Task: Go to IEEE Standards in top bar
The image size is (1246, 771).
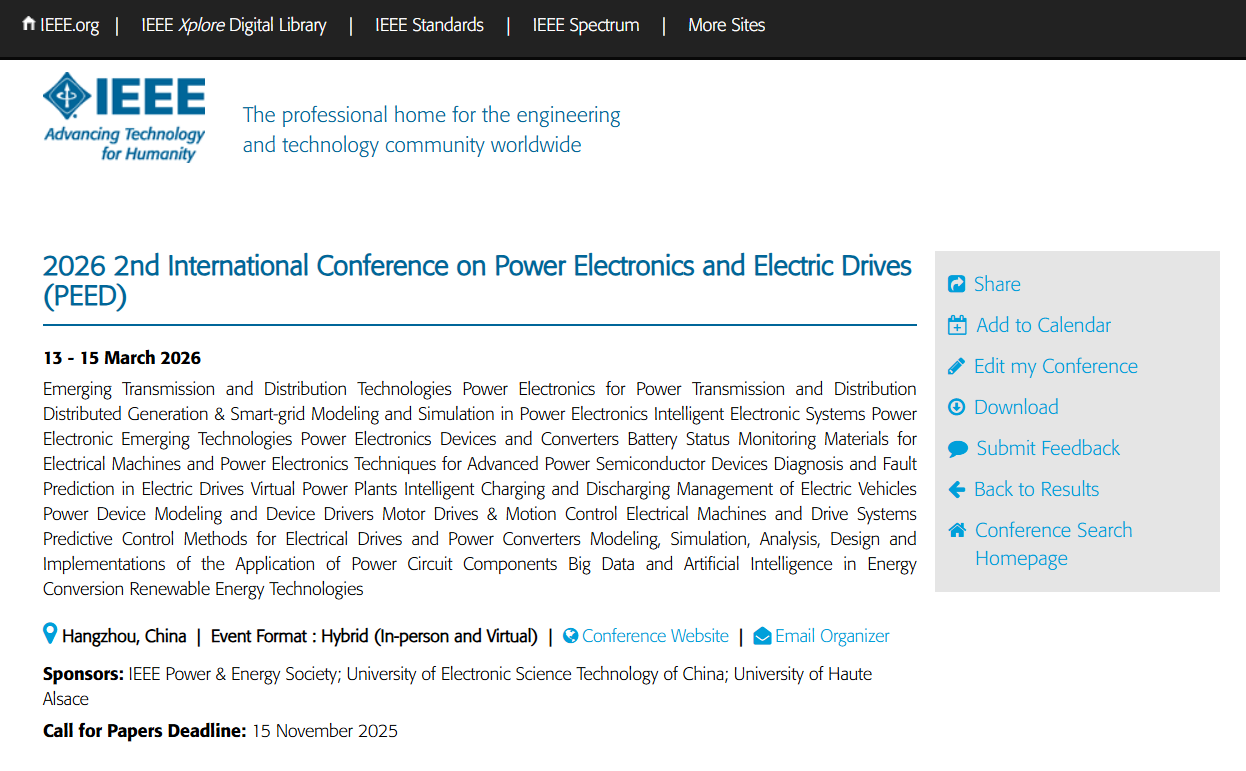Action: coord(429,25)
